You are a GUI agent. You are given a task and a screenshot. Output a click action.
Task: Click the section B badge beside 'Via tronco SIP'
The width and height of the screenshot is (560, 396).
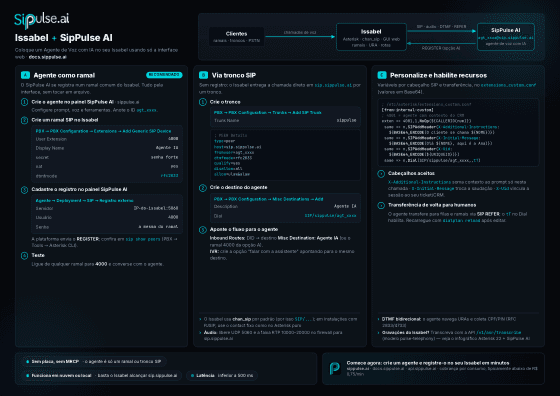(x=203, y=75)
